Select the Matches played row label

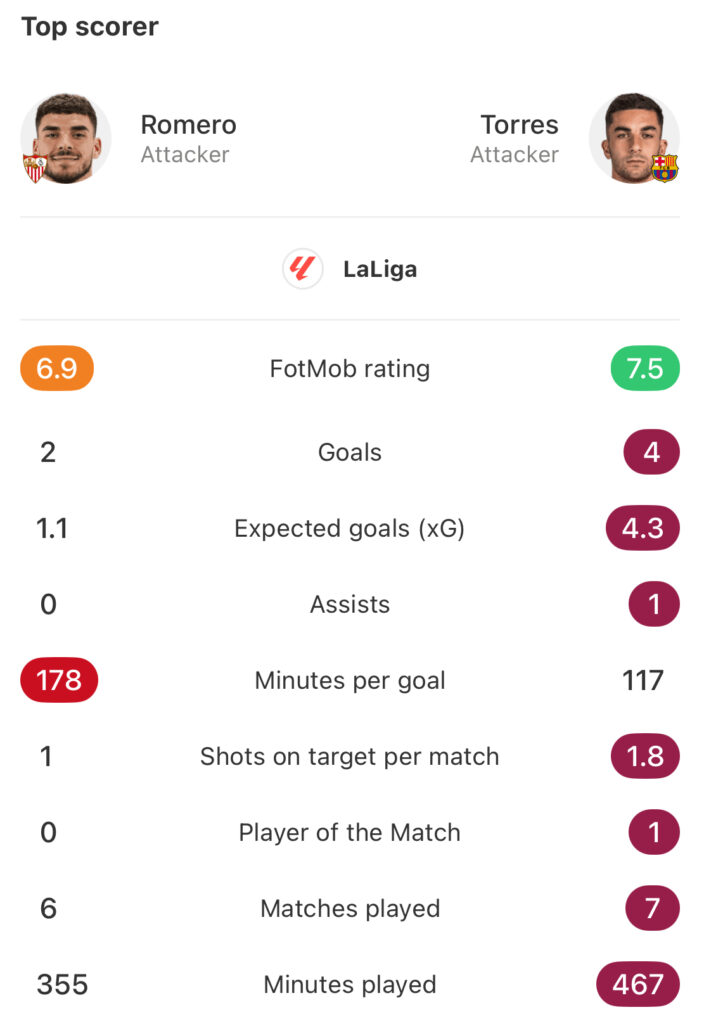[x=350, y=908]
